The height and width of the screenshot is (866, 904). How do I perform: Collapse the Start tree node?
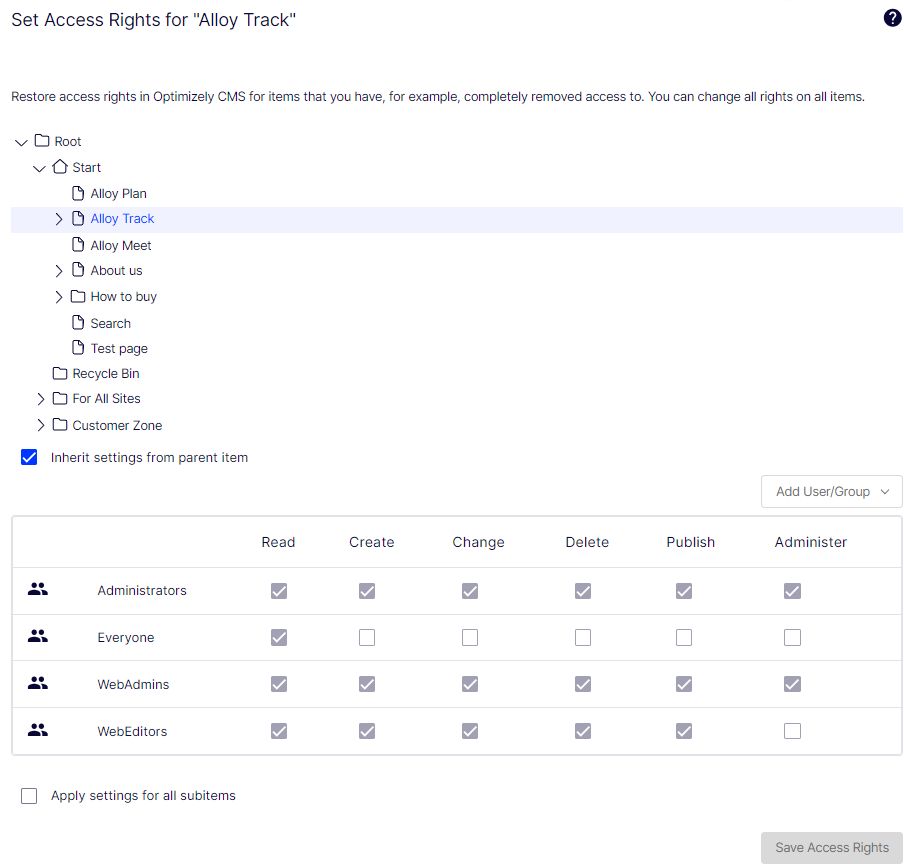click(x=39, y=167)
